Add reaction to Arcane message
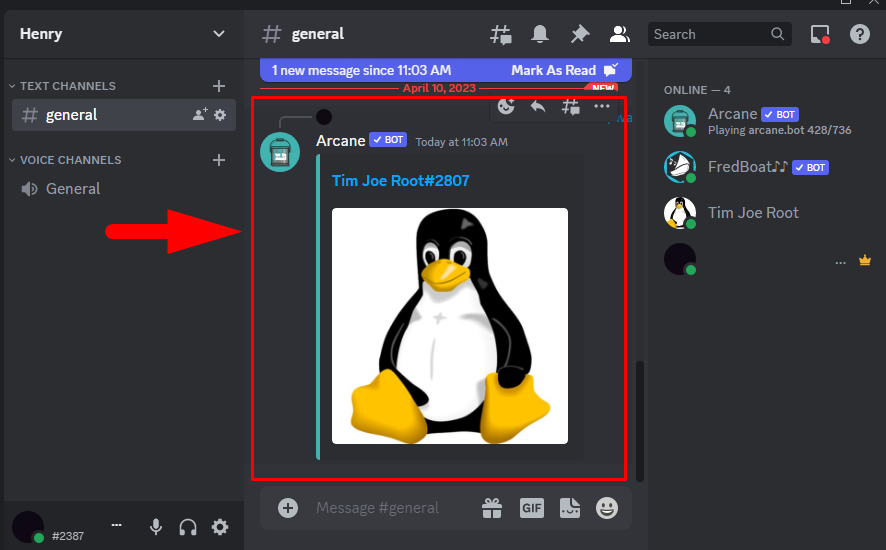 [x=506, y=106]
